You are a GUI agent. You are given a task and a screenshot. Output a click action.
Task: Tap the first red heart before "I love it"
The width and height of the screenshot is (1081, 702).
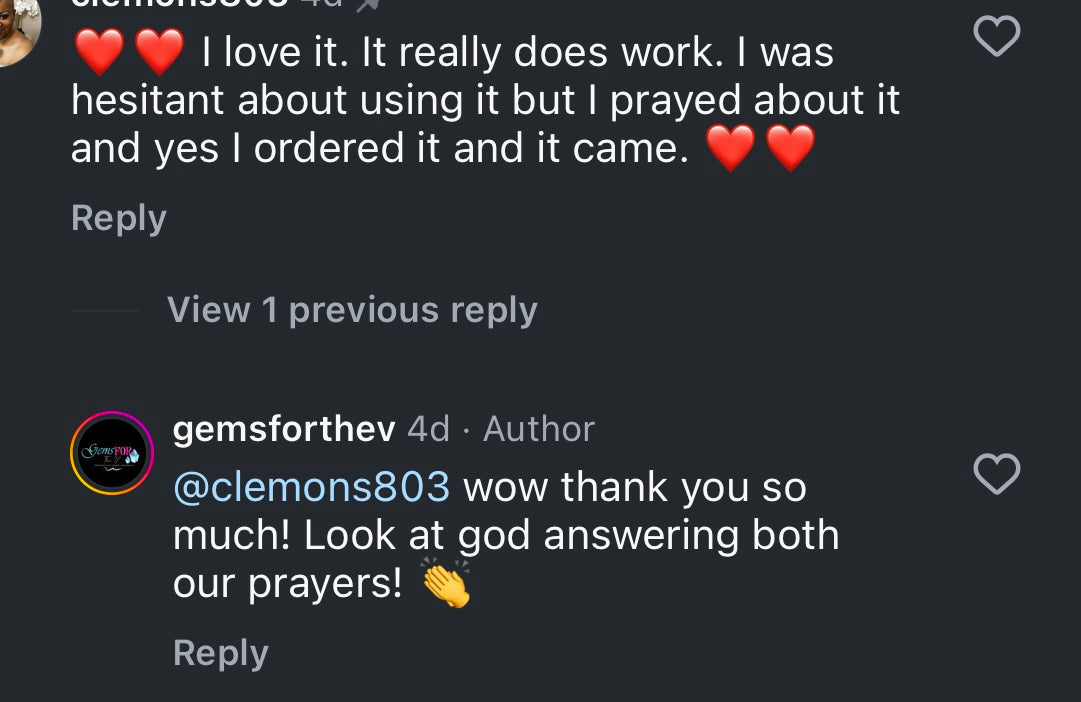pos(99,52)
